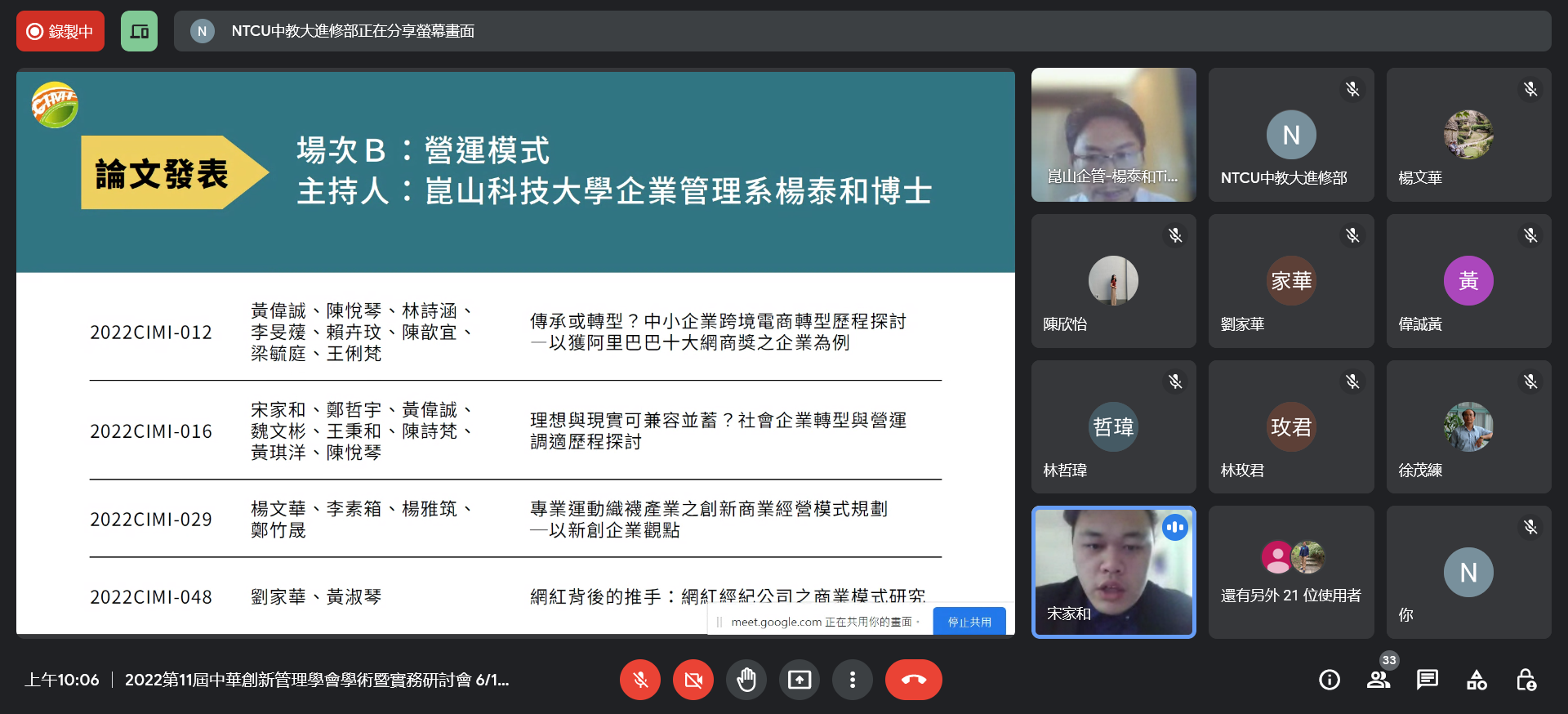Expand the 21 other users tile
1568x714 pixels.
(1291, 572)
